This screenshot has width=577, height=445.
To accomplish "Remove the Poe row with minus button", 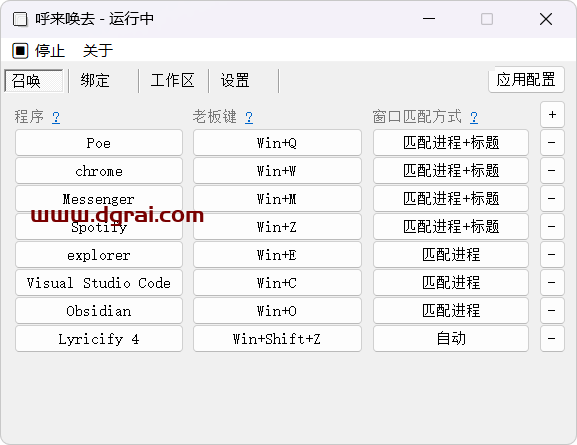I will pyautogui.click(x=552, y=143).
